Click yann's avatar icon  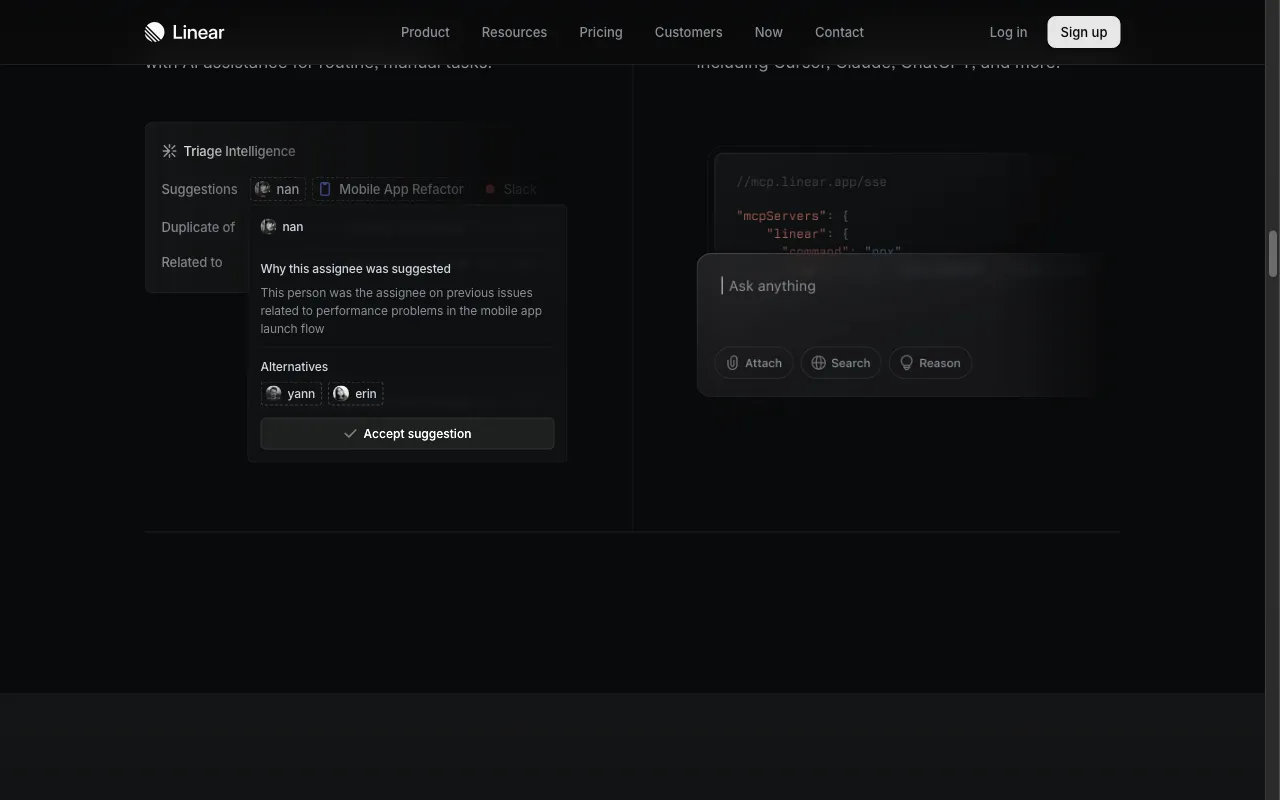[x=274, y=393]
